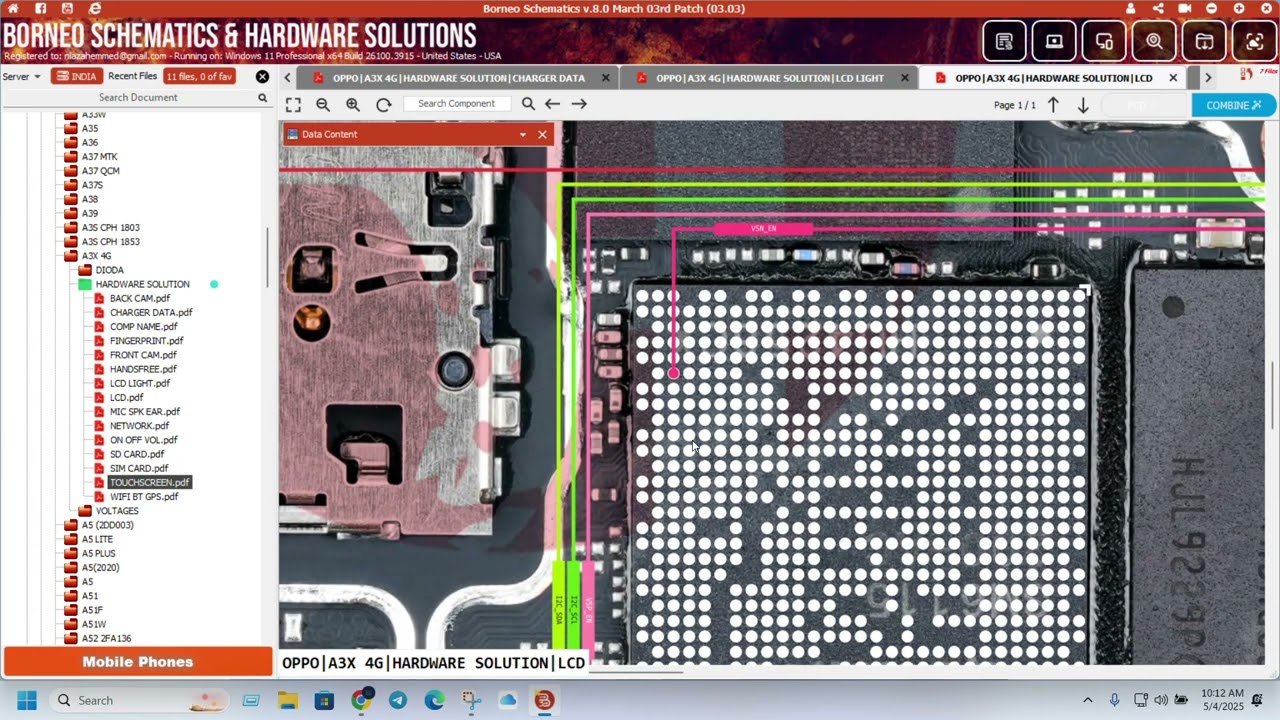The width and height of the screenshot is (1280, 720).
Task: Open the multi-device header icon
Action: point(1104,42)
